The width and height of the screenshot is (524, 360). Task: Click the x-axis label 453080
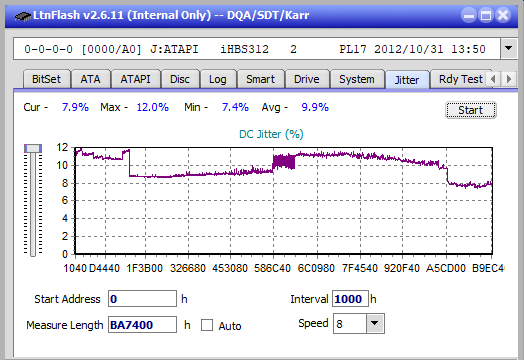point(230,268)
